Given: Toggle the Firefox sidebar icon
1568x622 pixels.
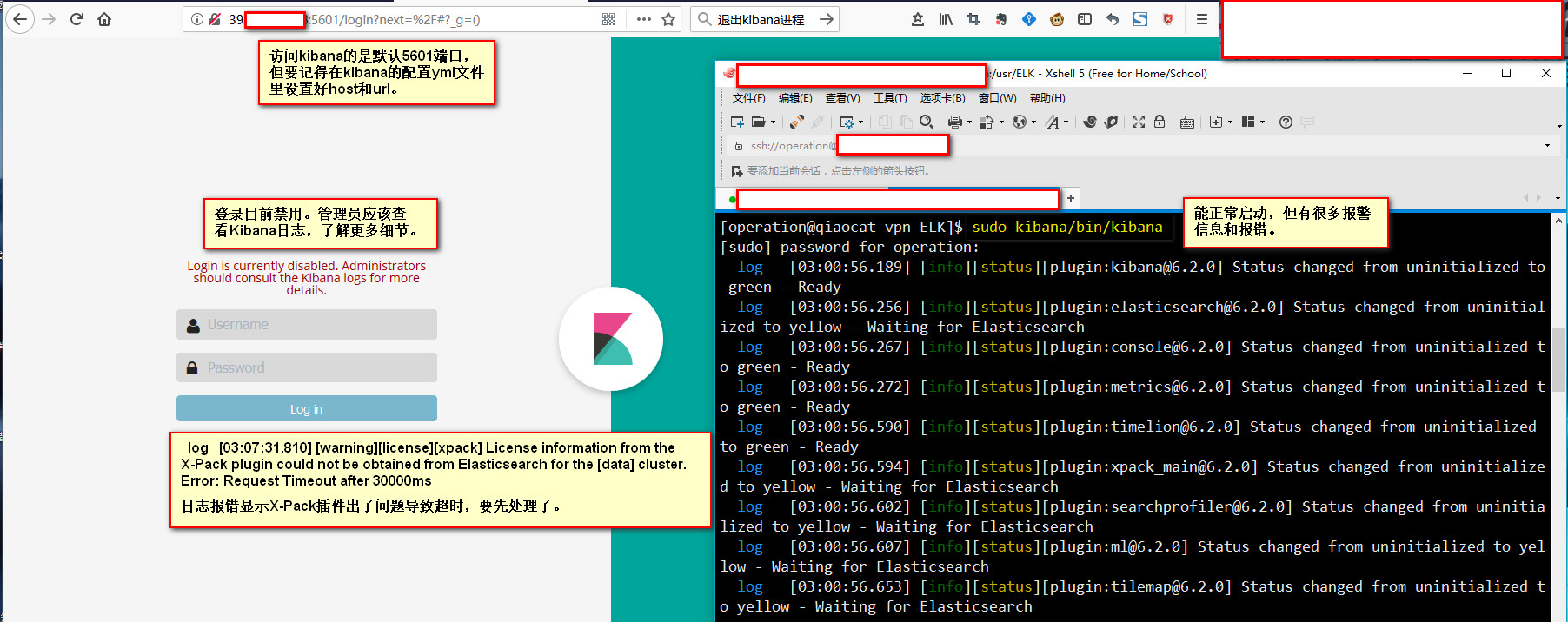Looking at the screenshot, I should (x=1085, y=19).
